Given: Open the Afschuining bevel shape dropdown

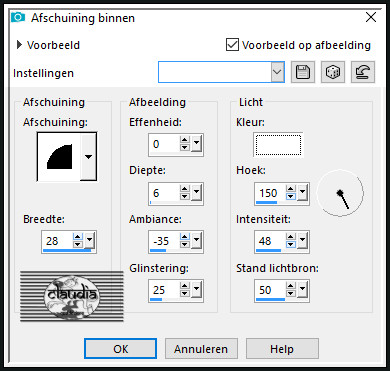Looking at the screenshot, I should click(88, 157).
